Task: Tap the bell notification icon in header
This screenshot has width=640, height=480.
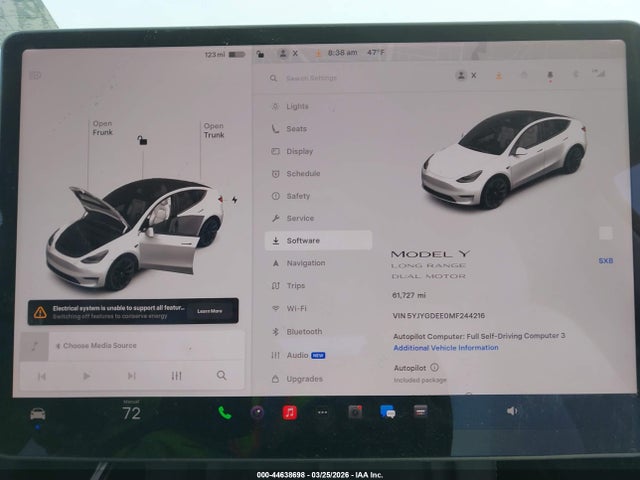Action: pos(524,75)
